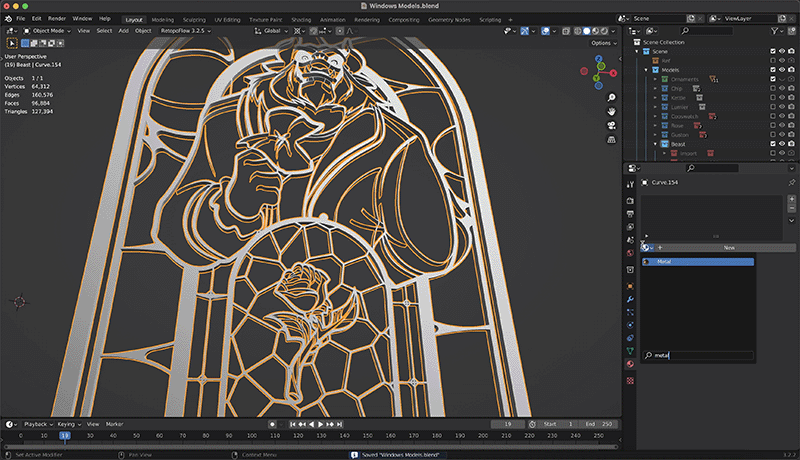Open the Object properties tab
800x460 pixels.
[x=630, y=286]
